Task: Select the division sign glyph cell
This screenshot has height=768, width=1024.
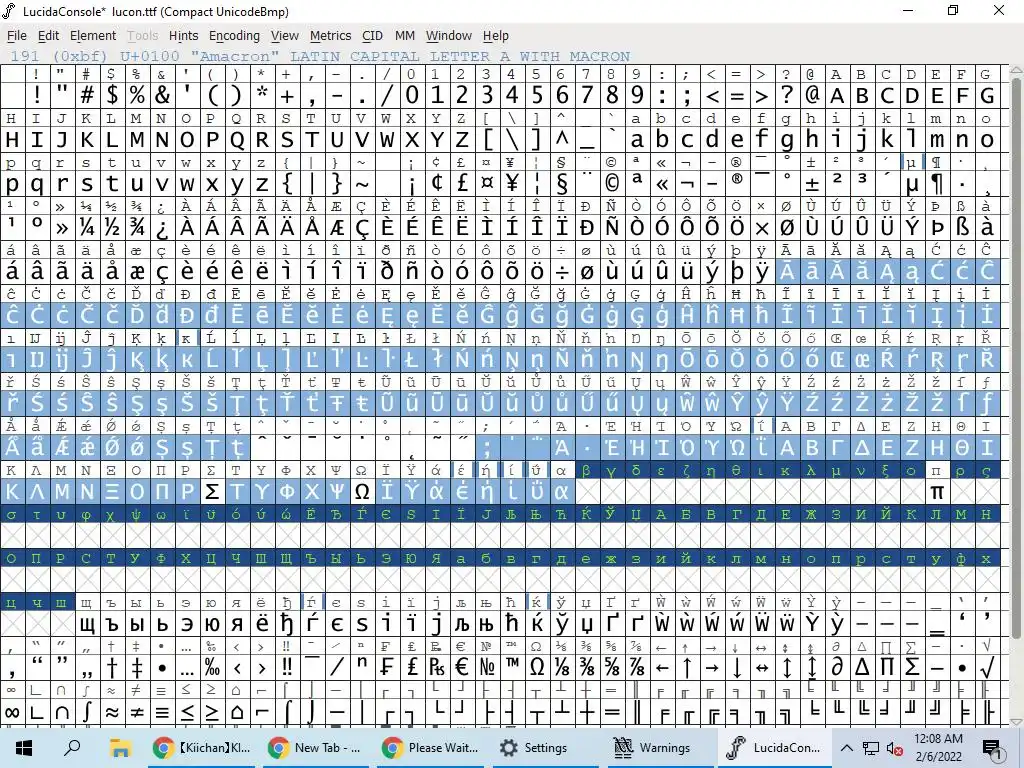Action: tap(562, 271)
